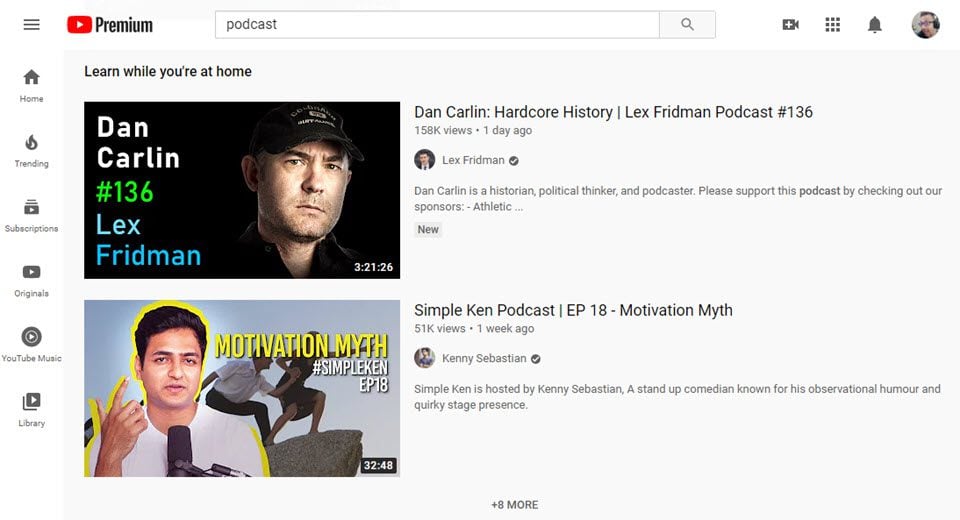Play the Dan Carlin #136 thumbnail

[241, 190]
